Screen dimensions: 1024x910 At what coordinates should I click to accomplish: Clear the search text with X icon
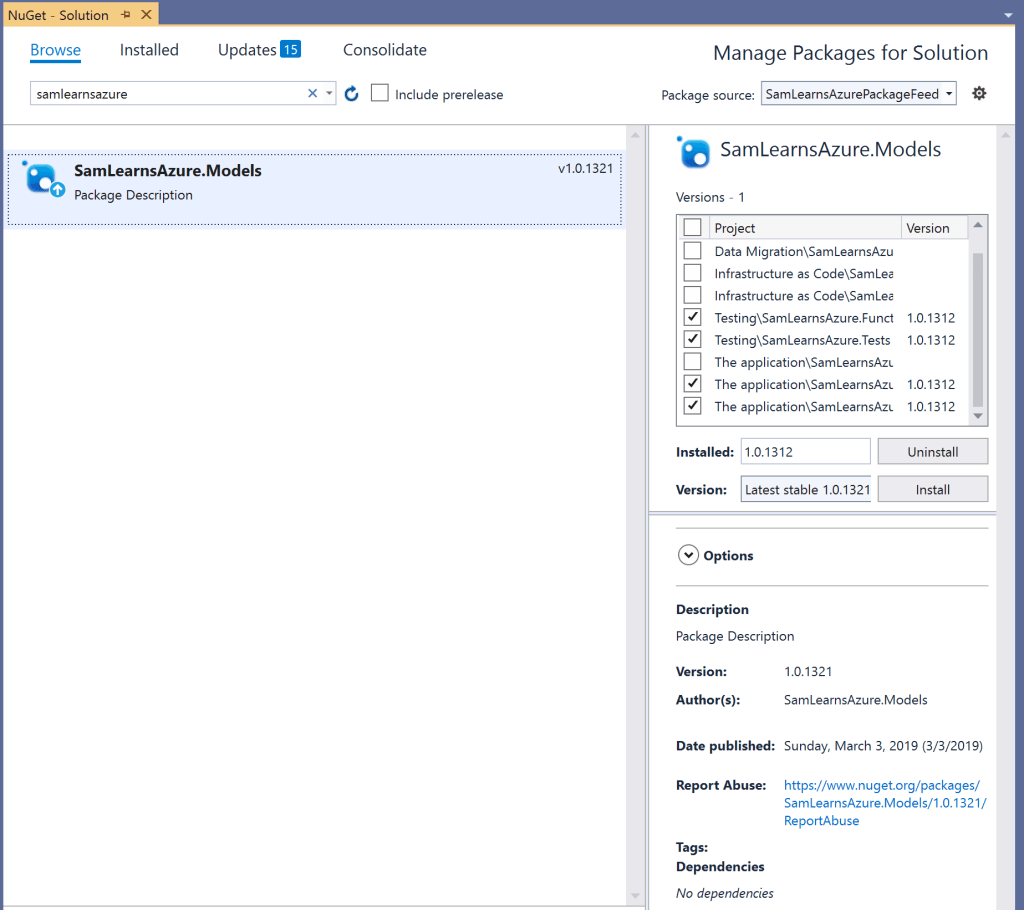312,94
